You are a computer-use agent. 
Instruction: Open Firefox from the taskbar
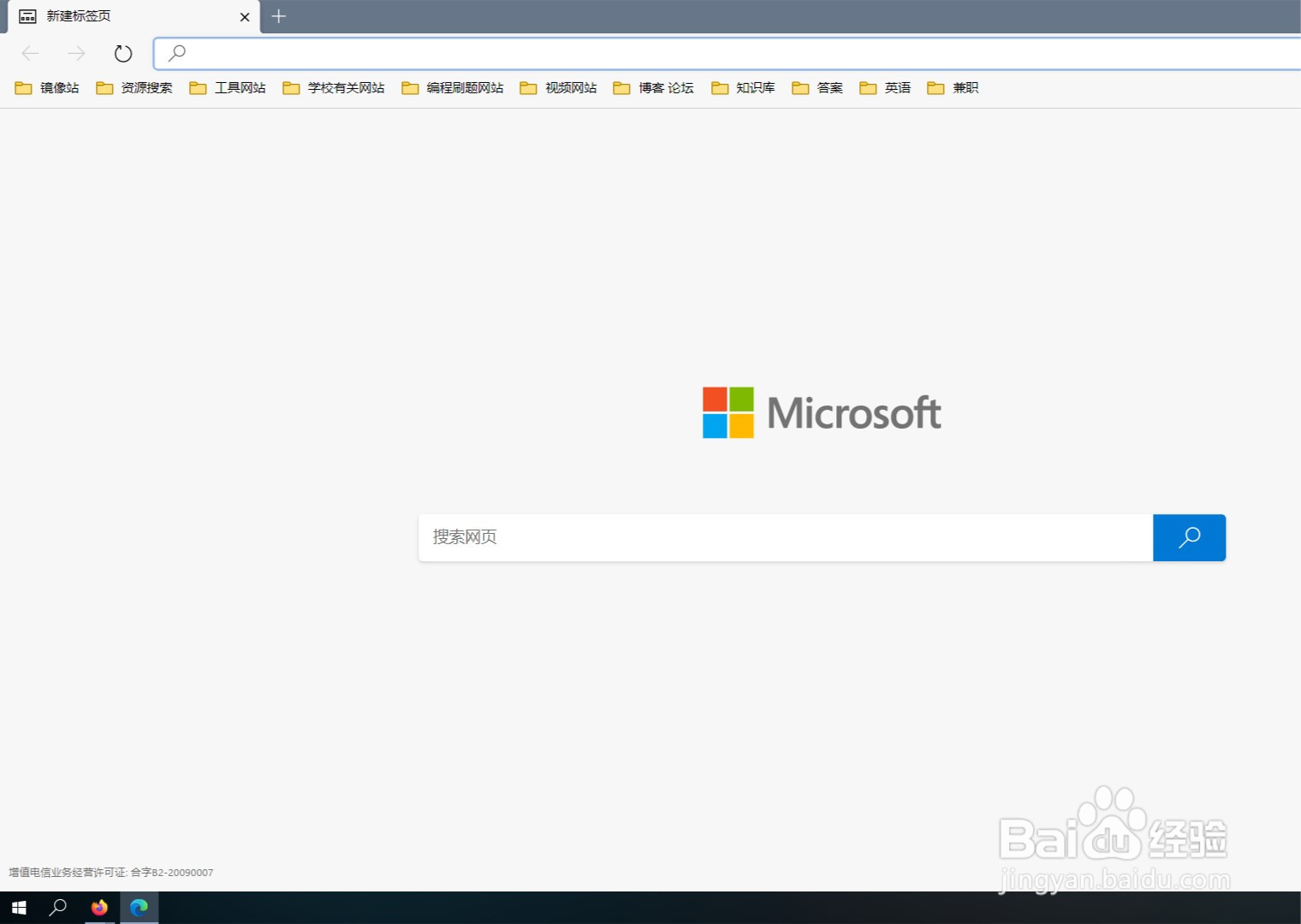pos(99,908)
